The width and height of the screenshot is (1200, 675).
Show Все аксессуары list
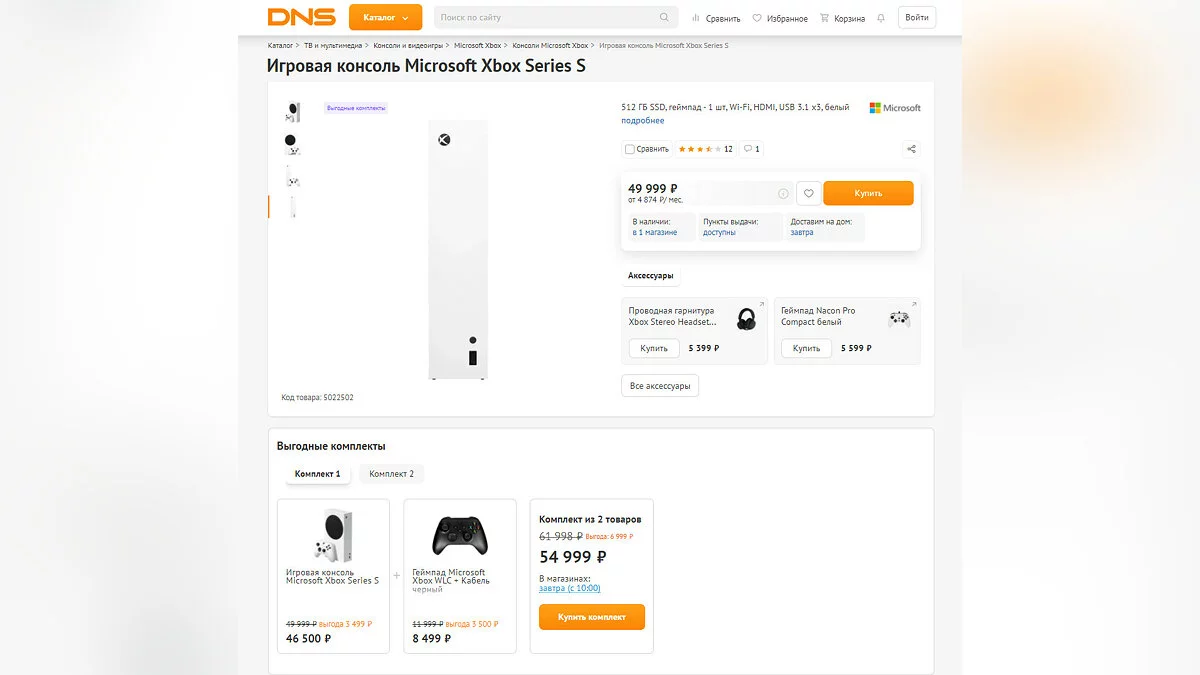click(x=660, y=386)
